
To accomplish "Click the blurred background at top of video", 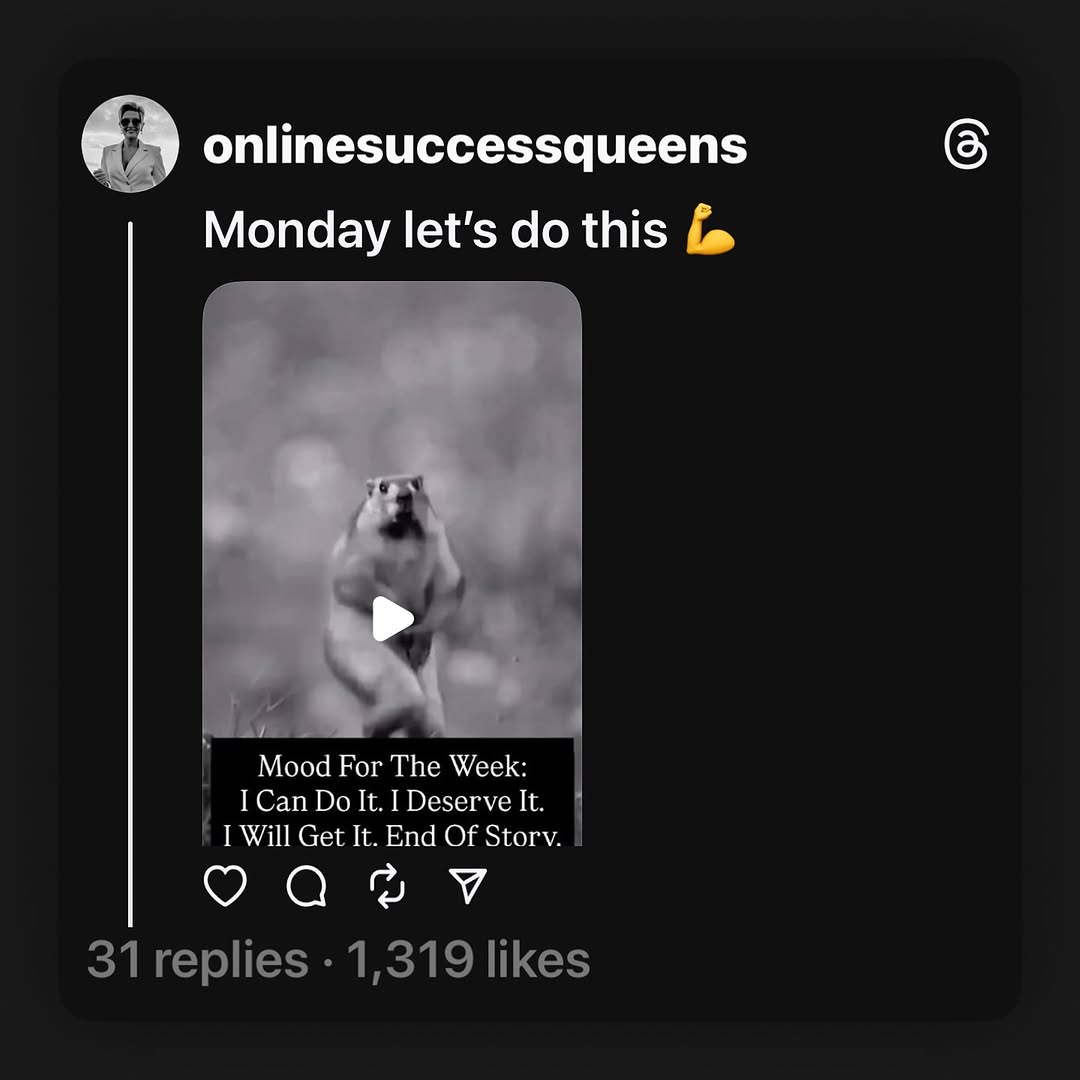I will [392, 350].
